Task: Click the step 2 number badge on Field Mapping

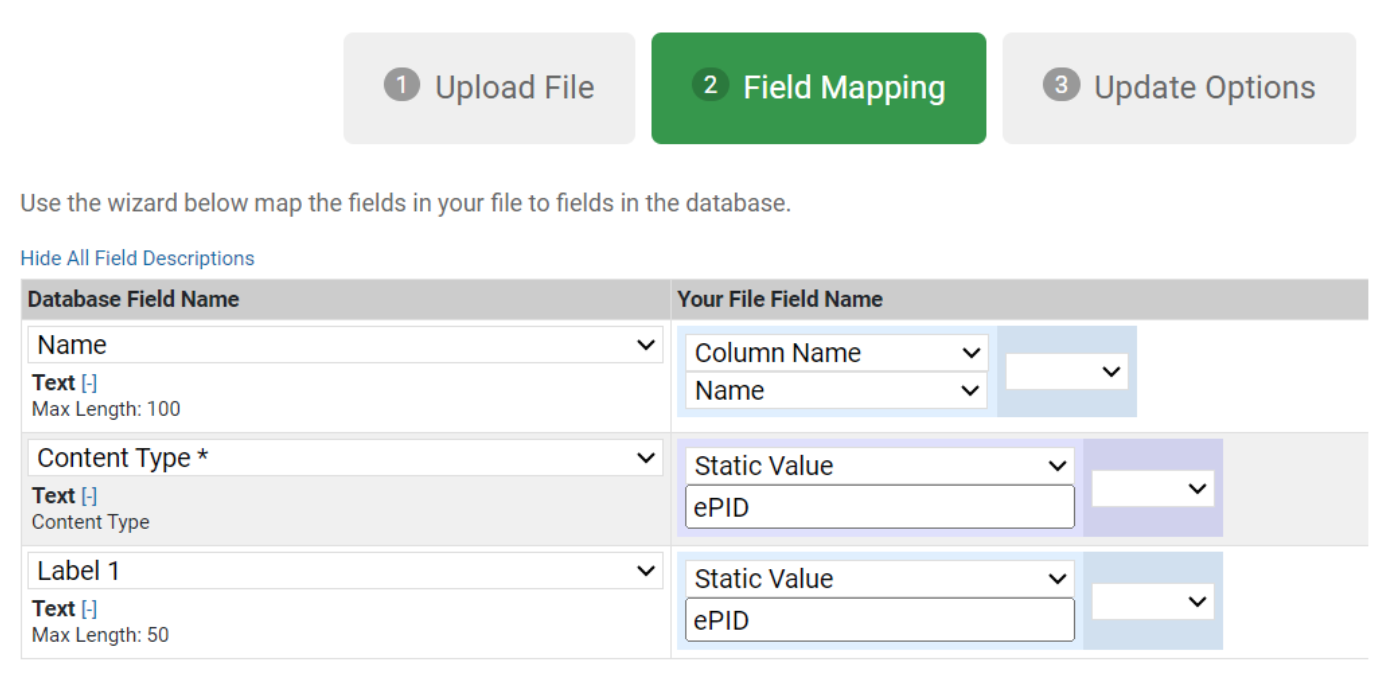Action: (x=709, y=85)
